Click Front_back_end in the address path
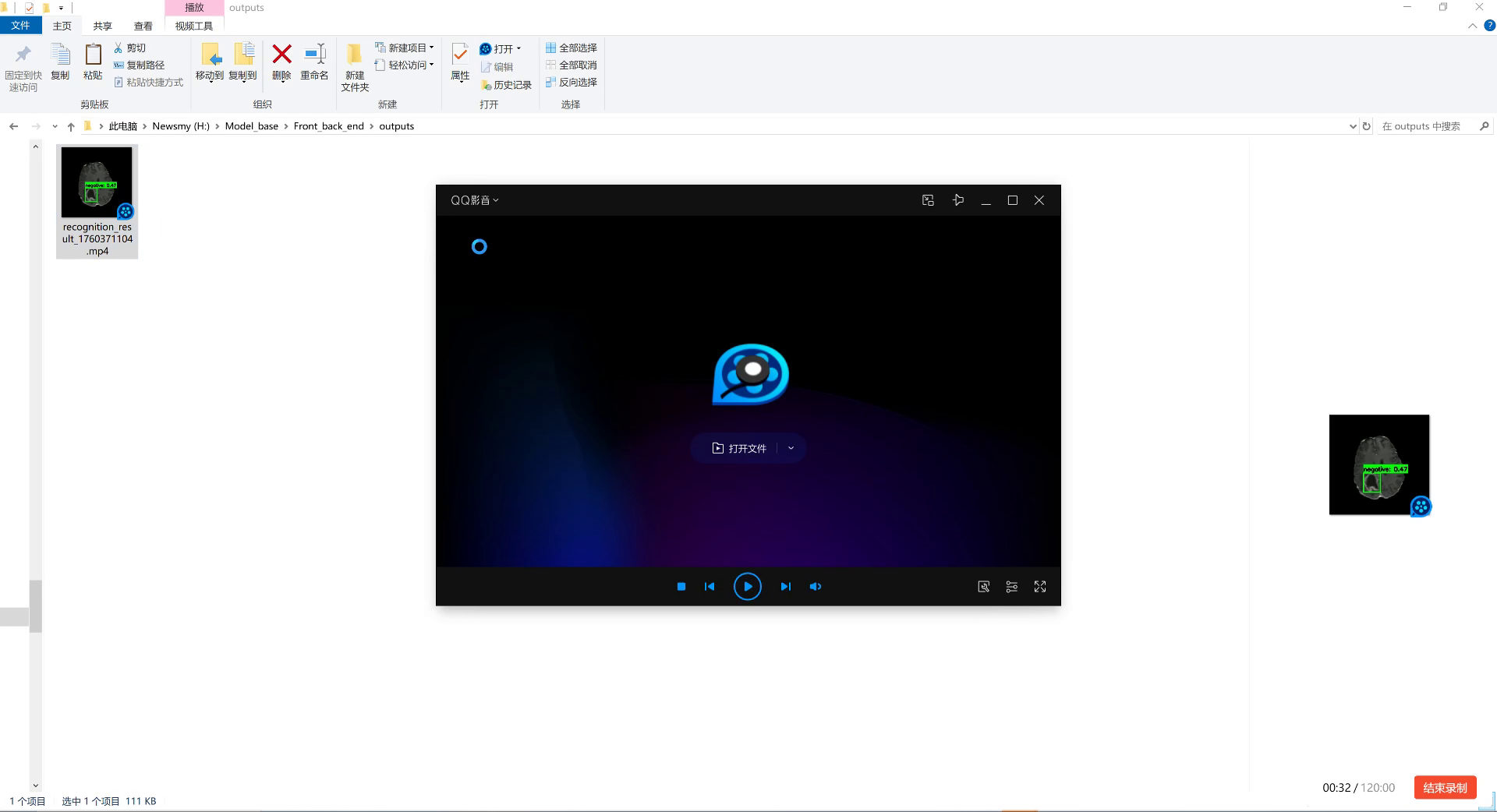The image size is (1497, 812). [328, 126]
